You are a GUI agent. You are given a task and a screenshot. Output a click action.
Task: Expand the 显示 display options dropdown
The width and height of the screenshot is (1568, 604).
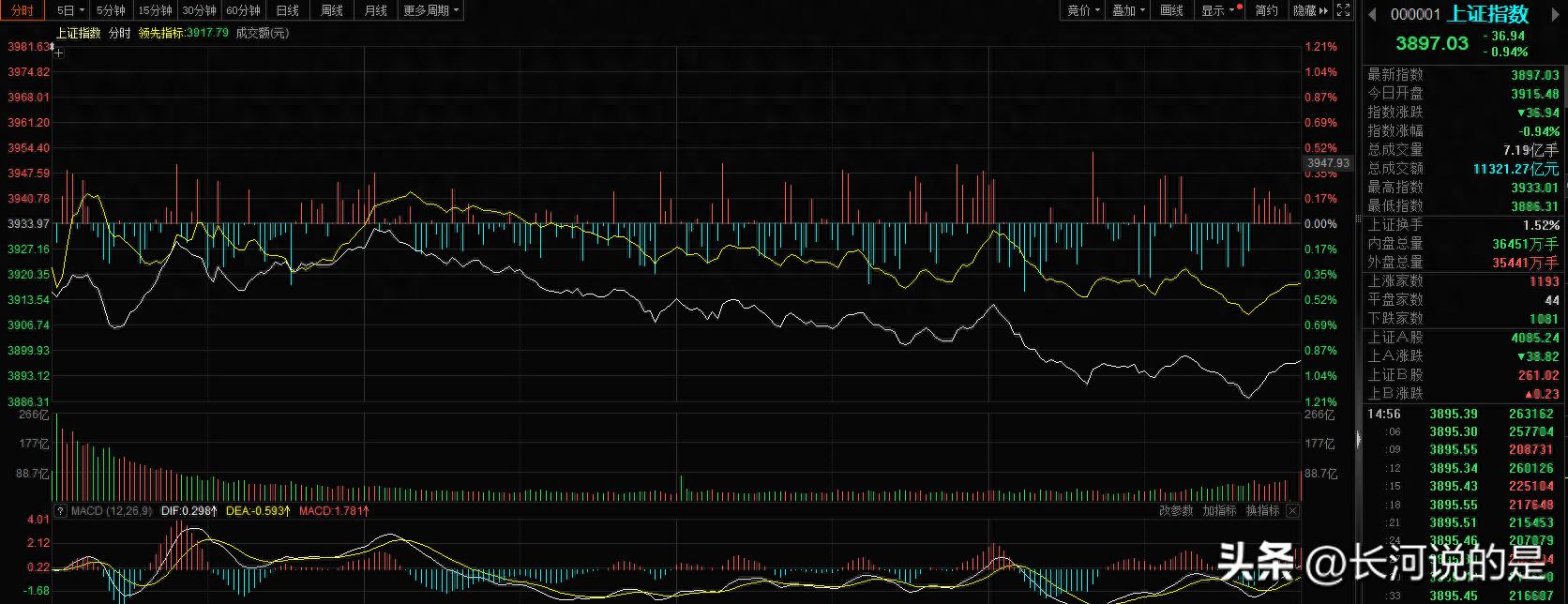1217,10
